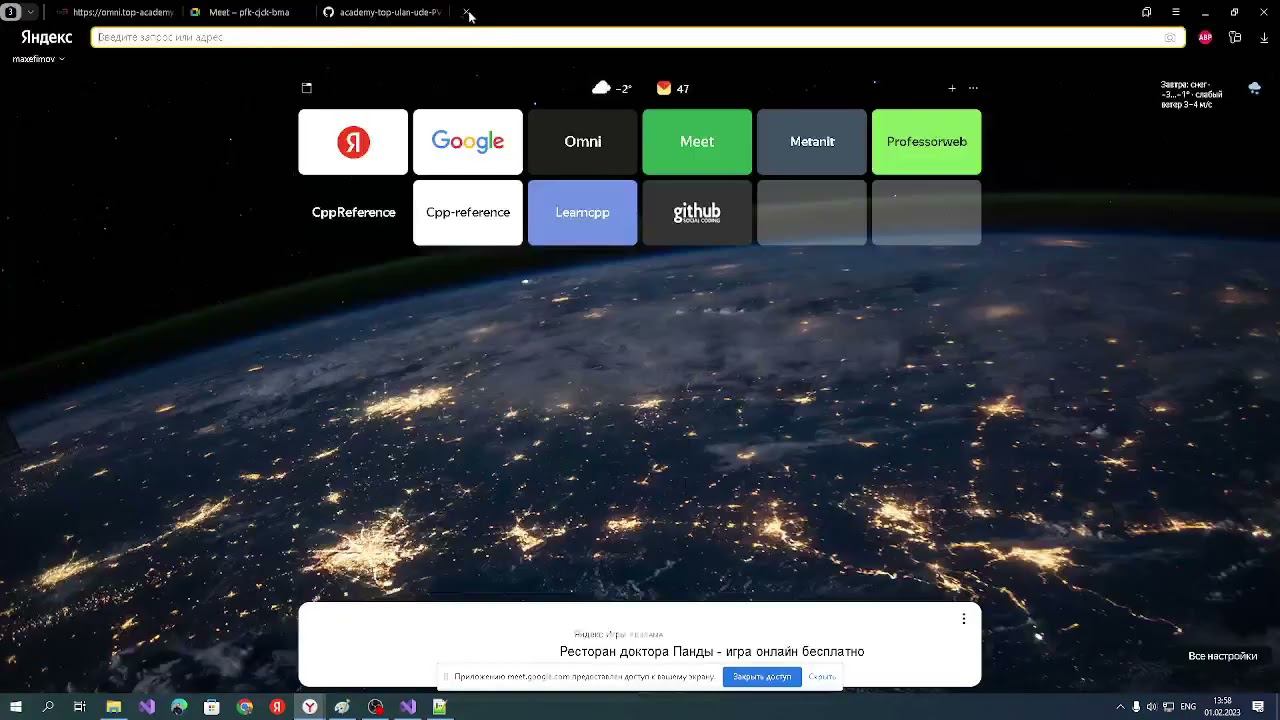Open the bookmarks collections icon in title bar

pos(1146,12)
